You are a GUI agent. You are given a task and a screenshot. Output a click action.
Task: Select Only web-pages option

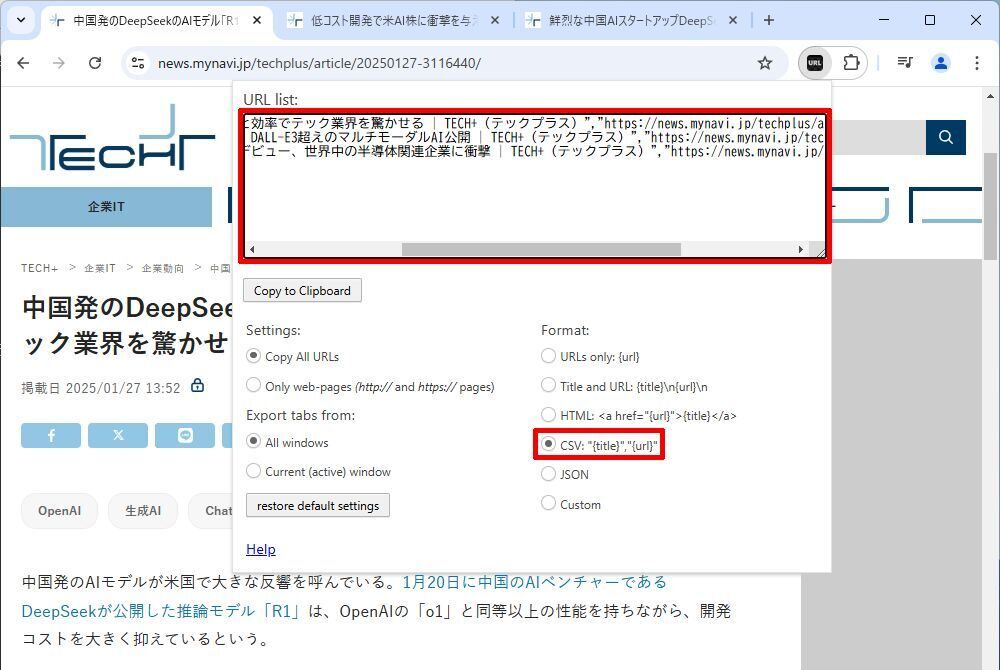253,385
